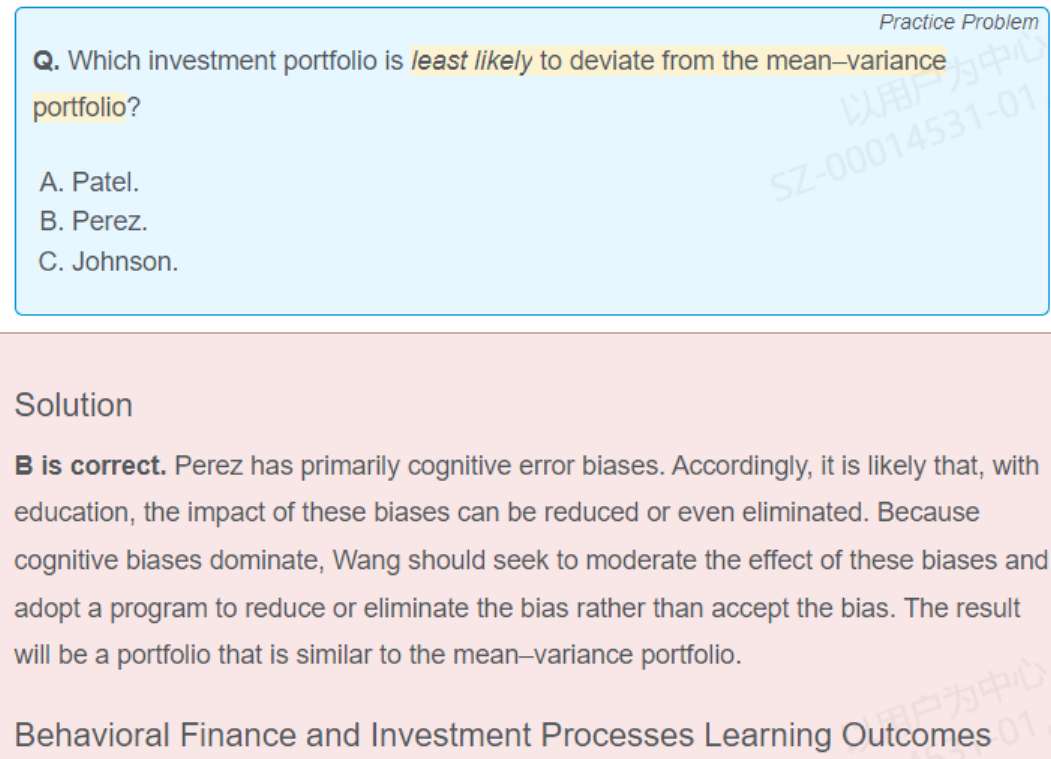Viewport: 1051px width, 759px height.
Task: Click the Practice Problem label
Action: click(x=958, y=22)
